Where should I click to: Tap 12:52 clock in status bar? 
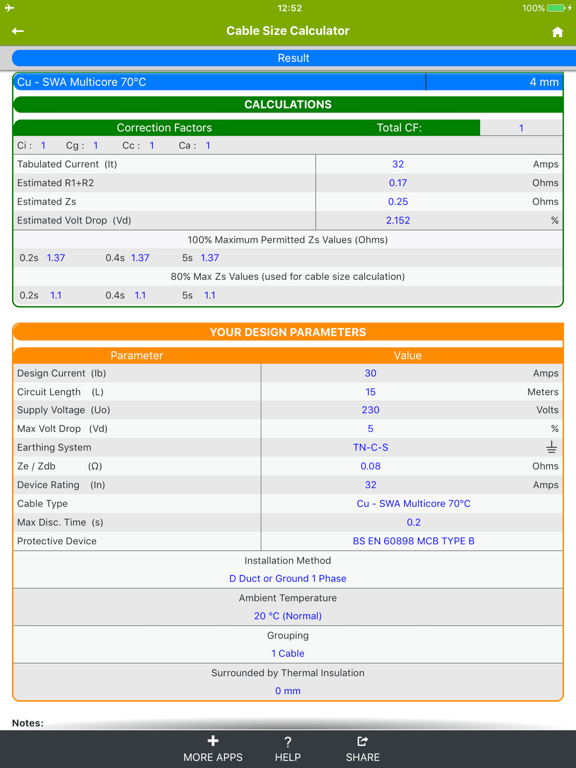point(289,8)
